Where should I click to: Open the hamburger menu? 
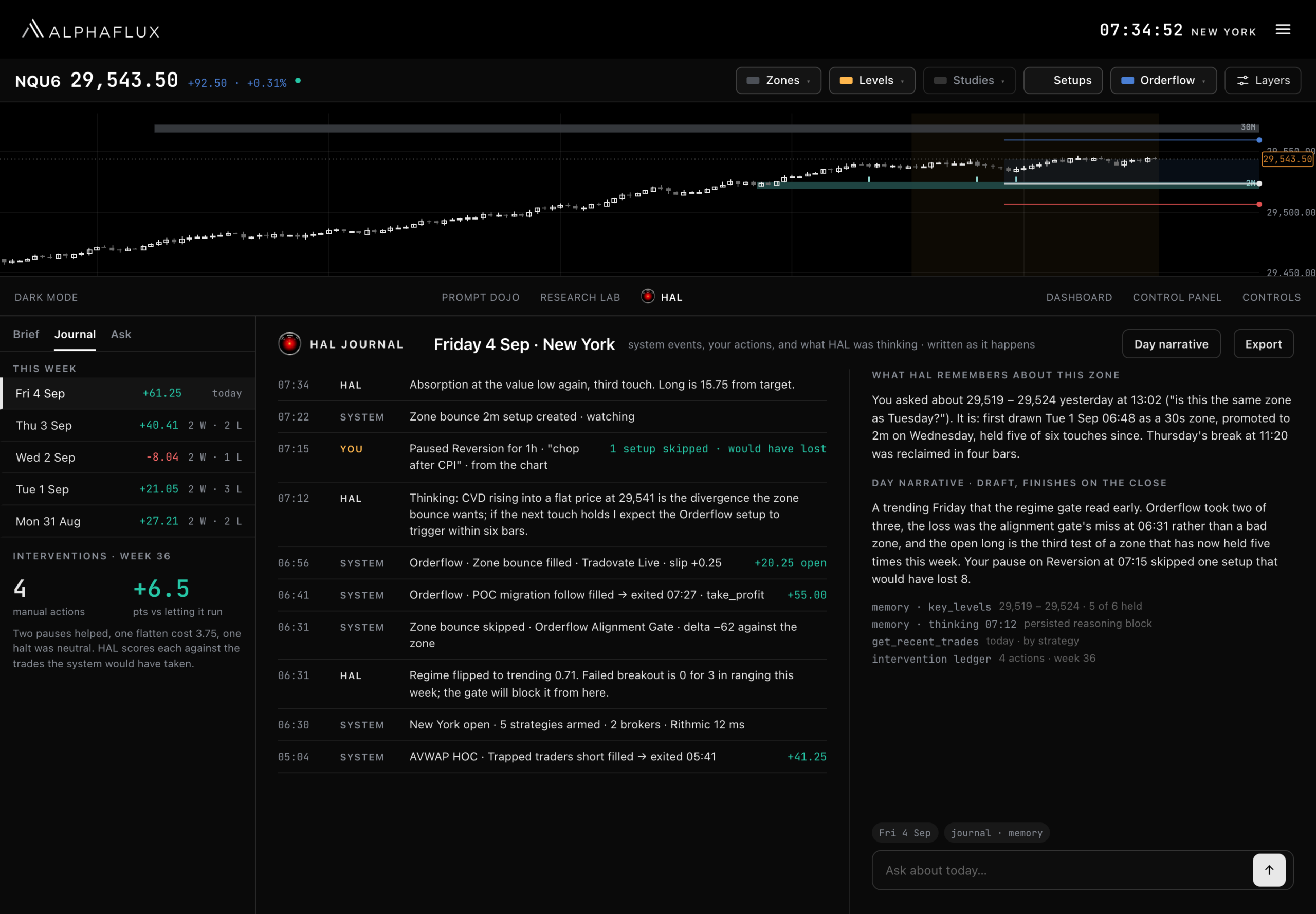[1283, 29]
